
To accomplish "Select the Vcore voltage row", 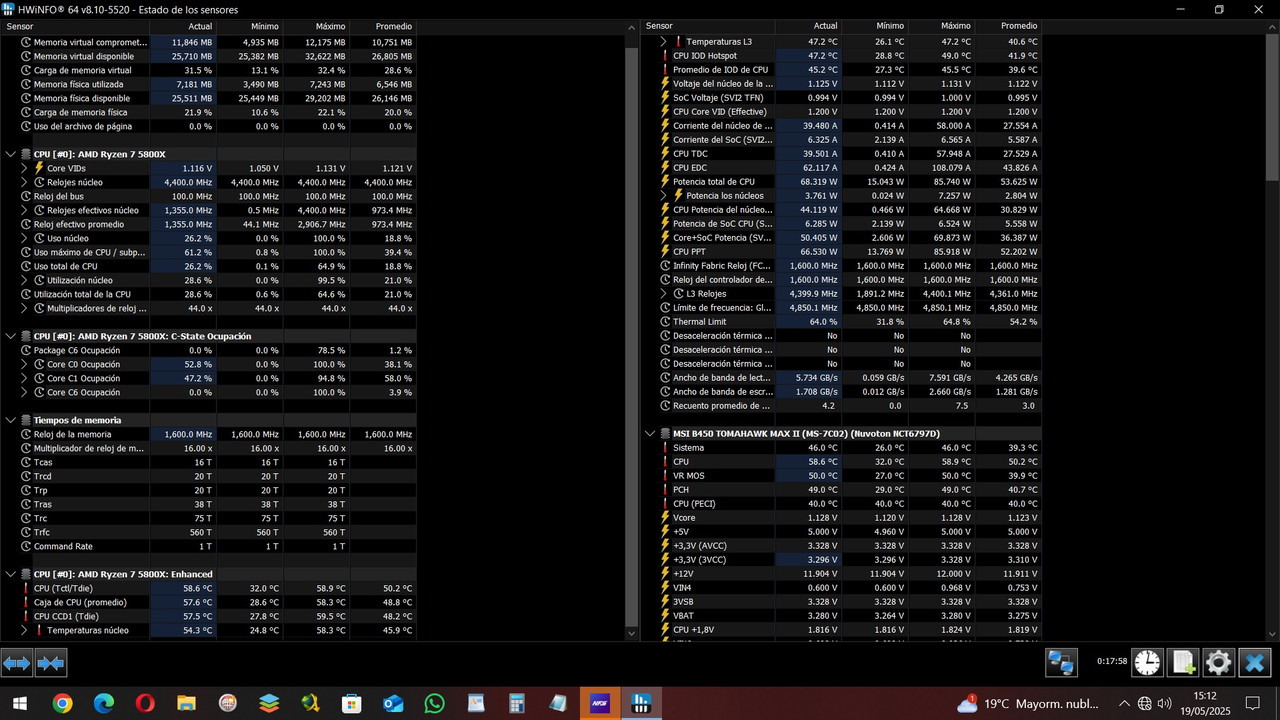I will click(841, 518).
